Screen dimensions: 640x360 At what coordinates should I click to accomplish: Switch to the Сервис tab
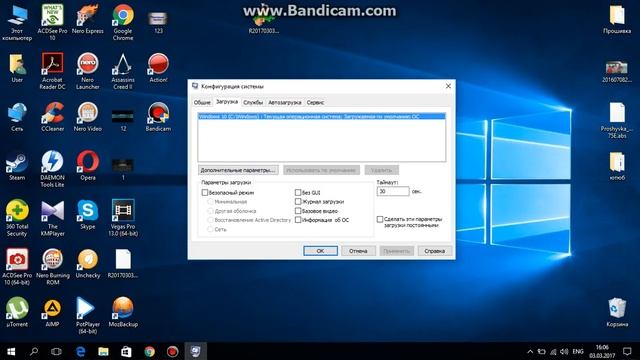click(316, 102)
